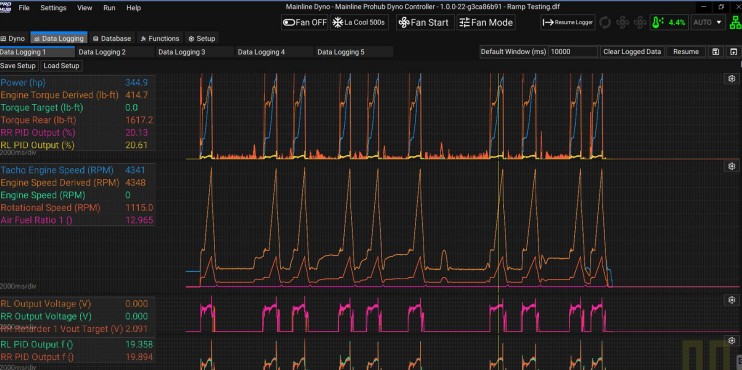The width and height of the screenshot is (742, 370).
Task: Open the View menu
Action: [85, 8]
